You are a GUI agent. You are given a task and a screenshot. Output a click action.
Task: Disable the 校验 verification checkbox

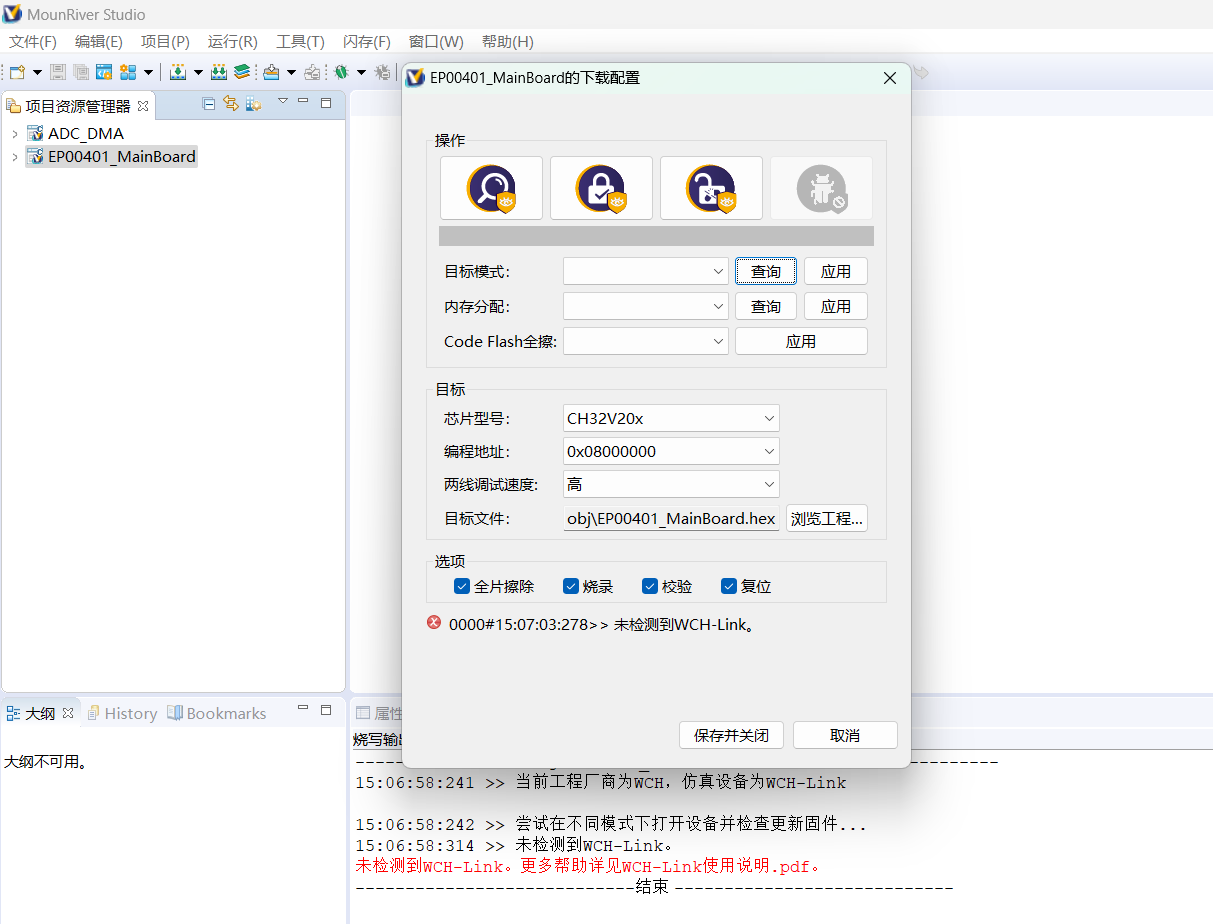pyautogui.click(x=652, y=586)
